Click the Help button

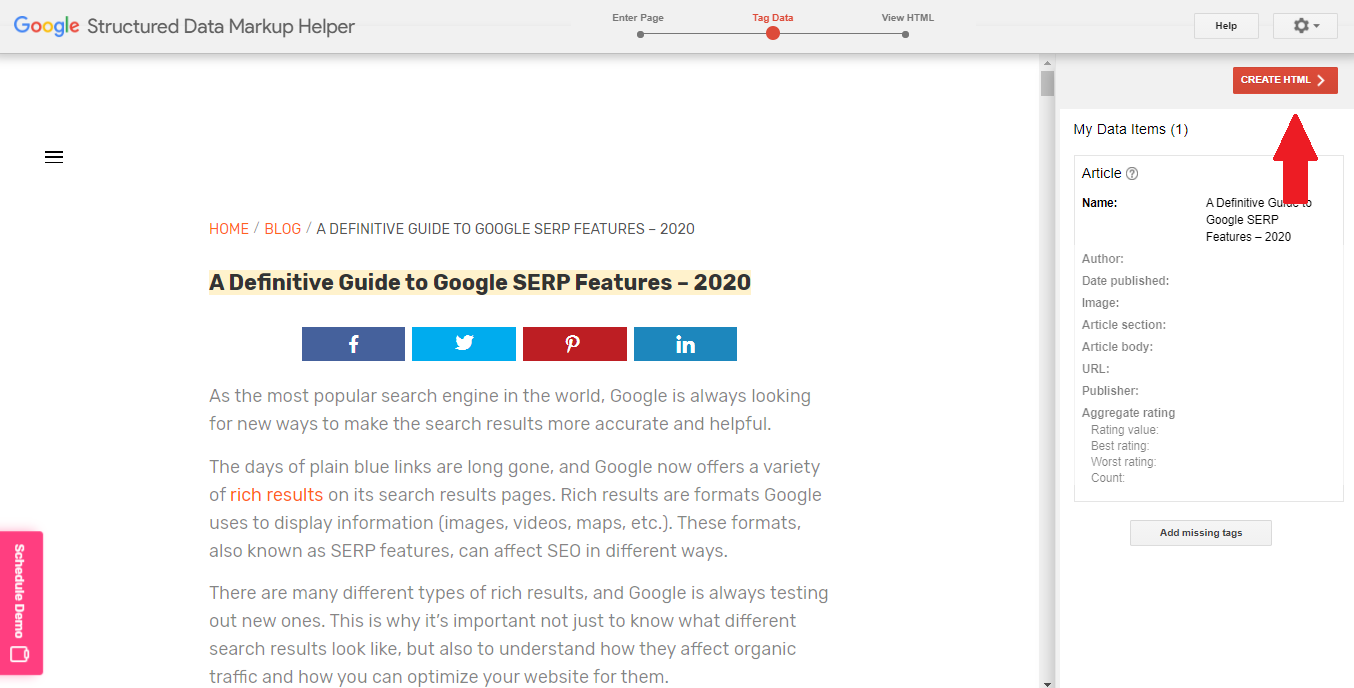click(1226, 26)
